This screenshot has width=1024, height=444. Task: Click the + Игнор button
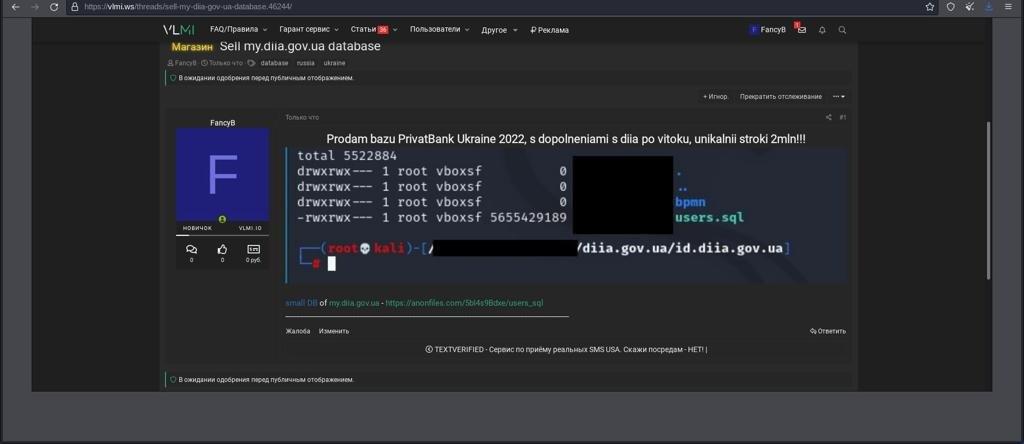(715, 97)
